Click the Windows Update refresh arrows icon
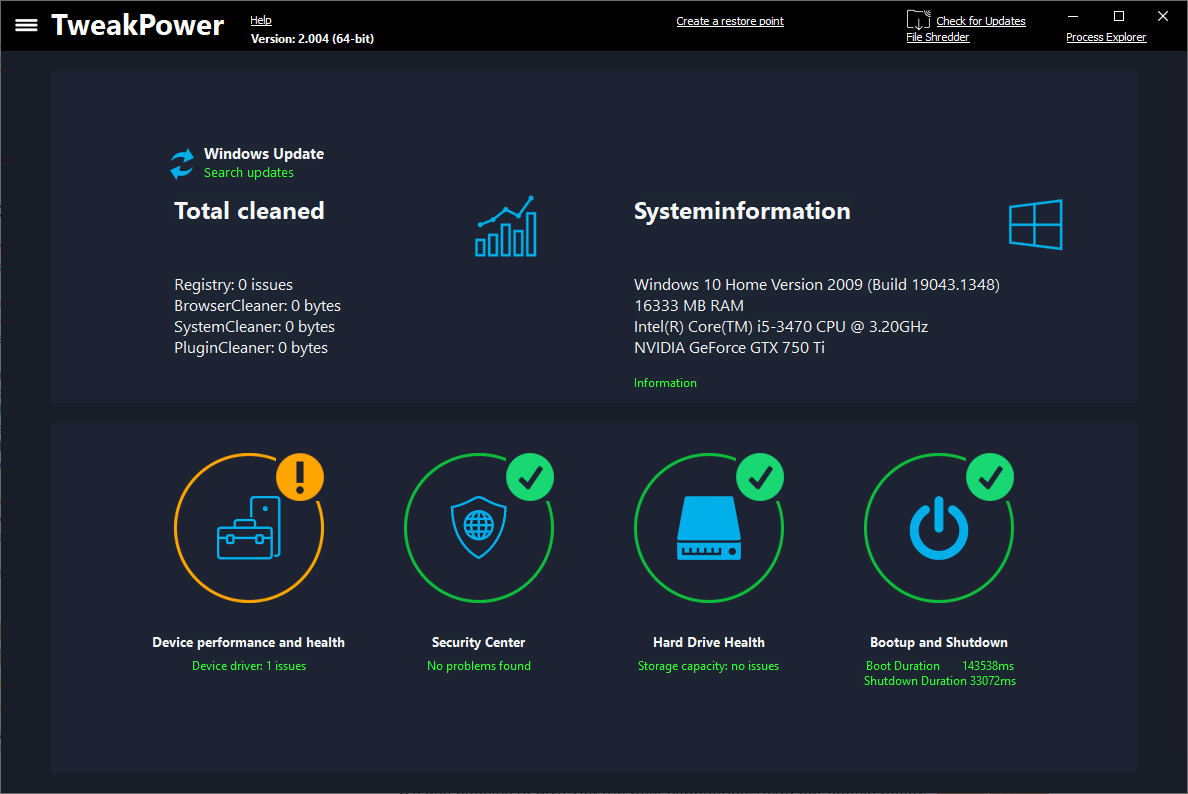 click(x=182, y=164)
